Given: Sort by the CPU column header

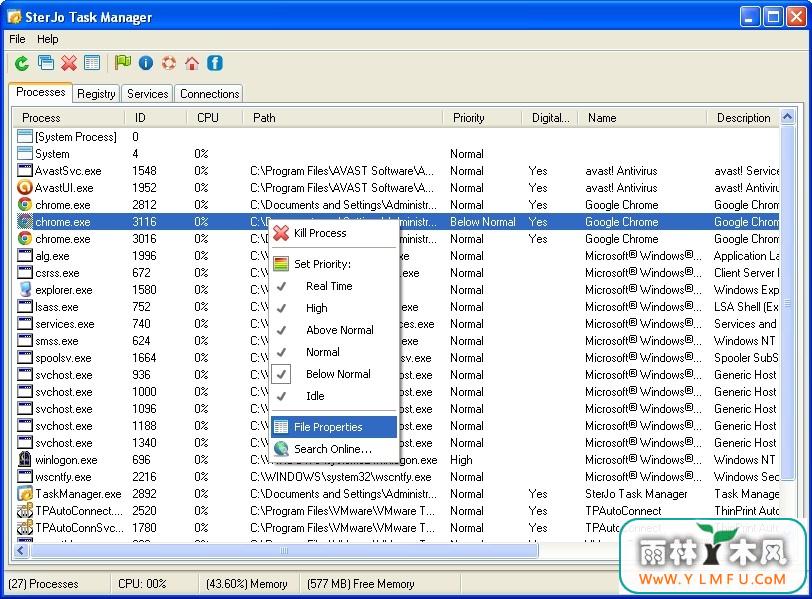Looking at the screenshot, I should [214, 118].
